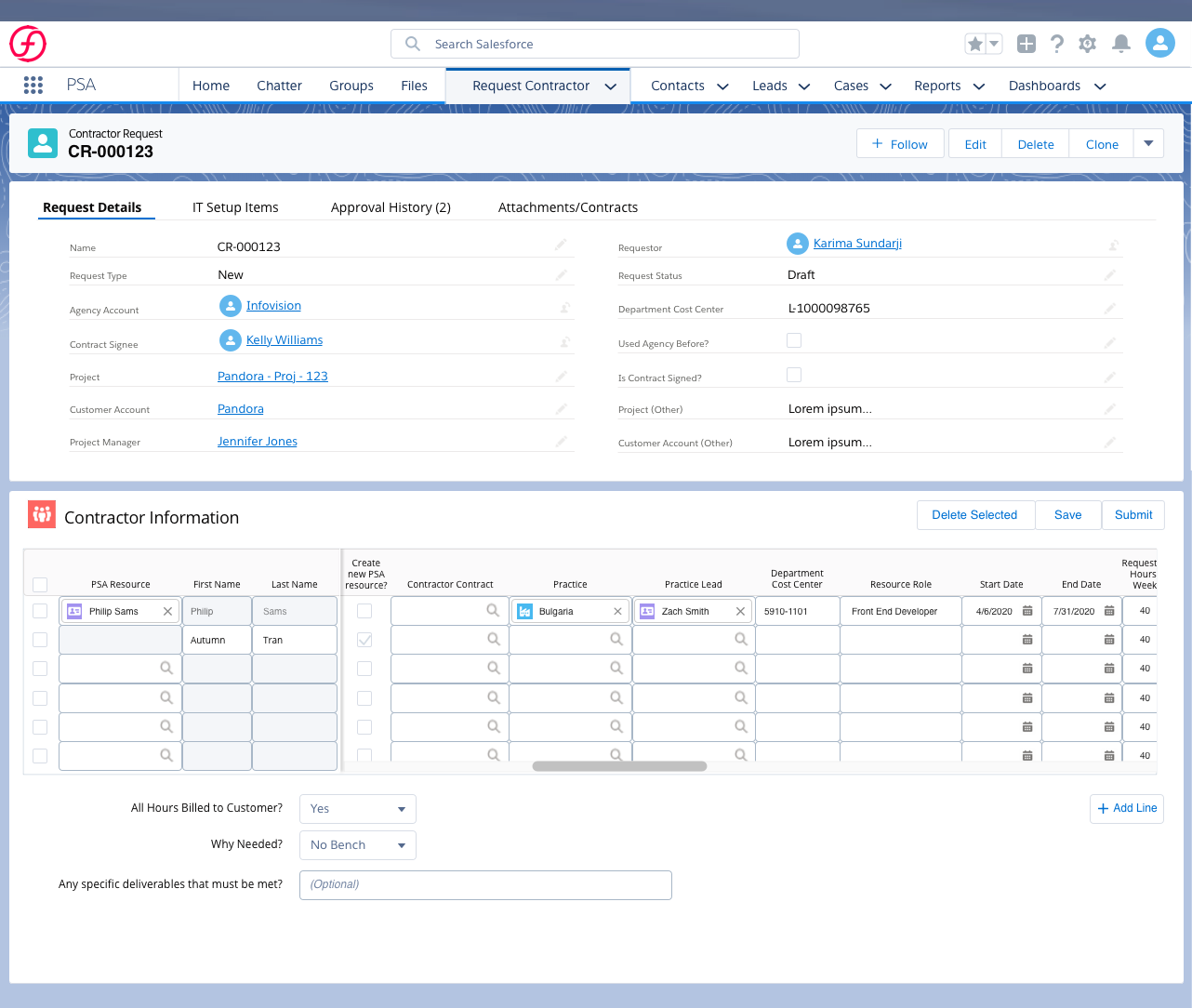Click the Add Line button
Image resolution: width=1192 pixels, height=1008 pixels.
[1127, 808]
